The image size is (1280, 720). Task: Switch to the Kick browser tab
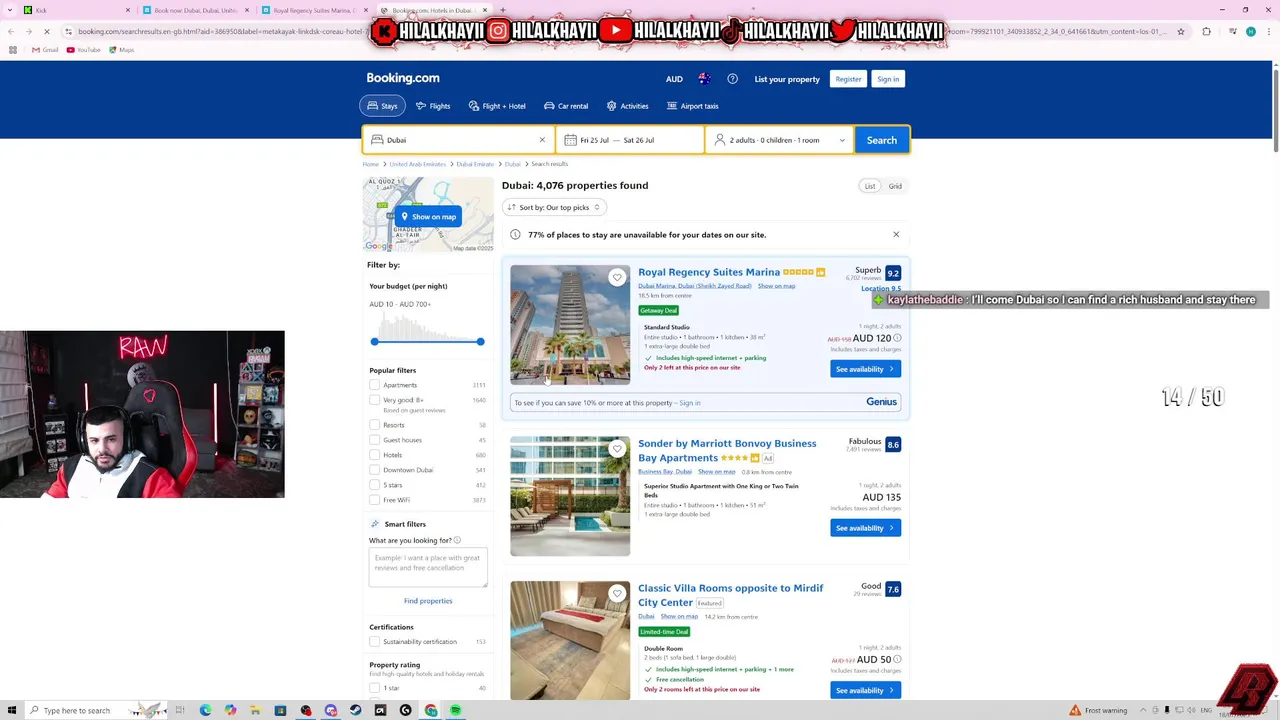[x=75, y=10]
